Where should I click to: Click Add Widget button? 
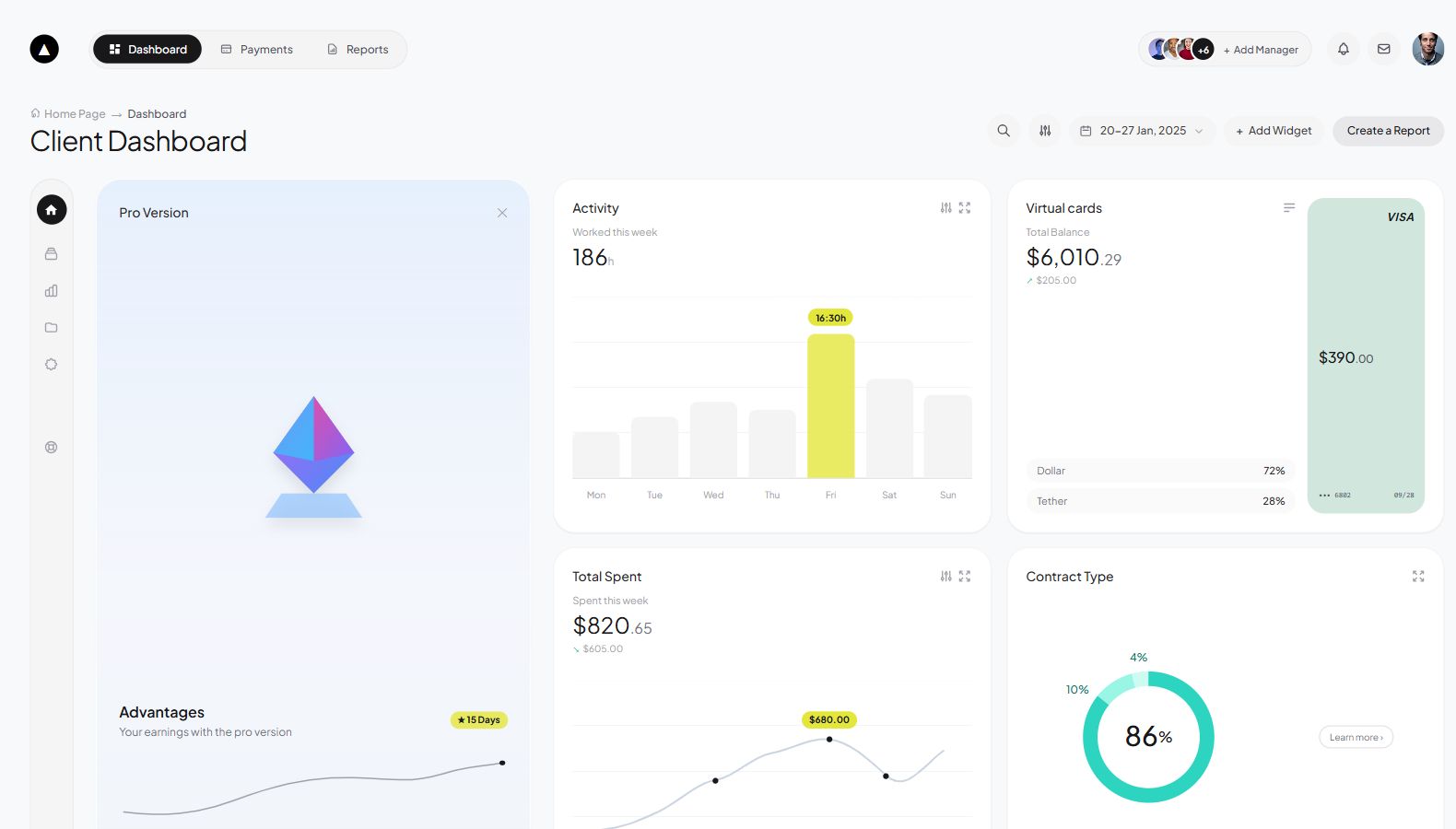pyautogui.click(x=1274, y=131)
